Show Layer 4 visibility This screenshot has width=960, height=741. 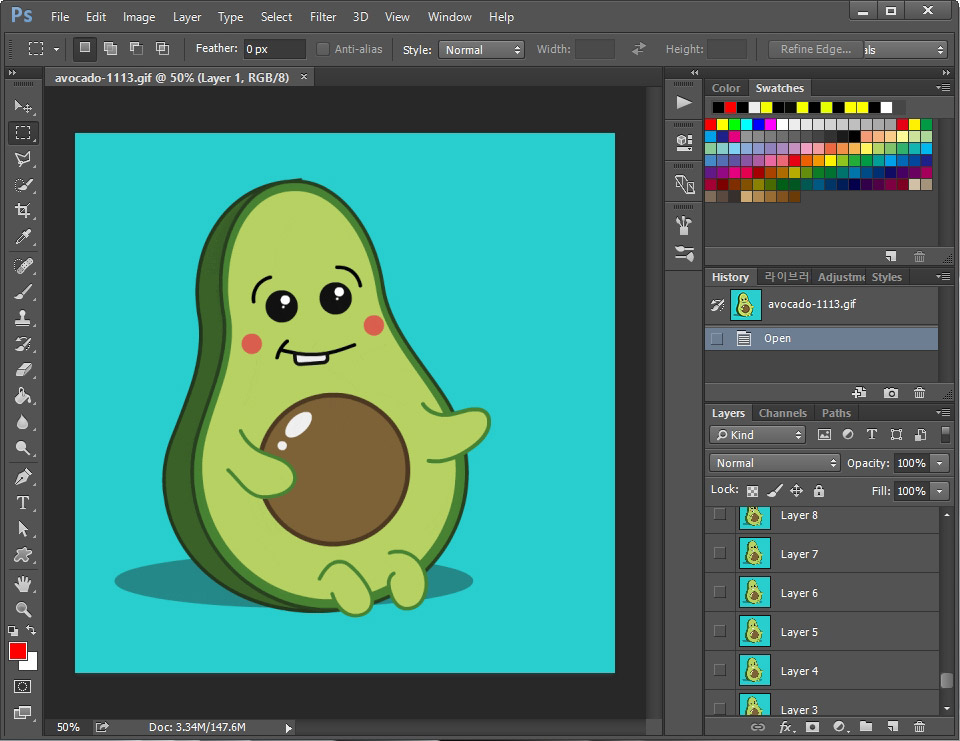(720, 670)
